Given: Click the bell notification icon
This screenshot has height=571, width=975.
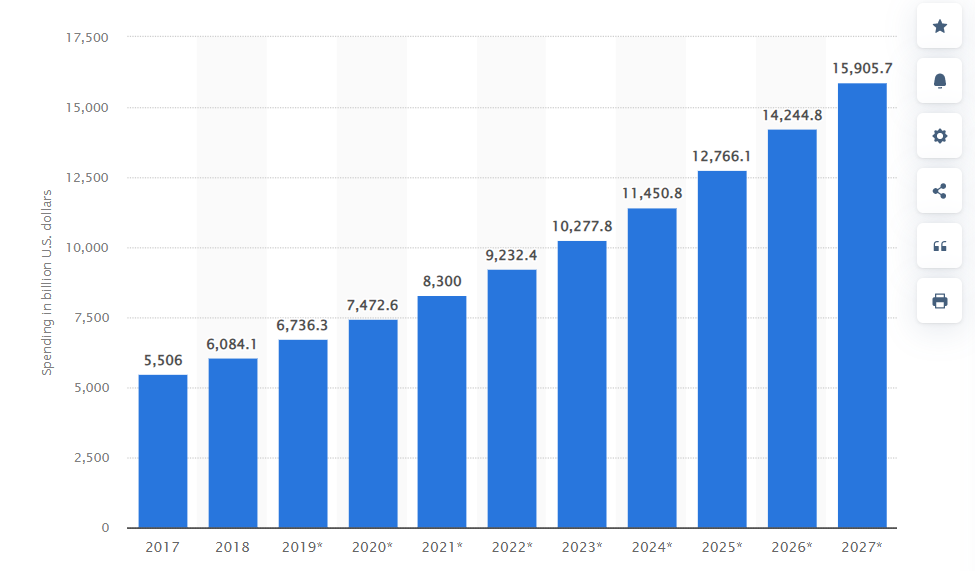Looking at the screenshot, I should 939,81.
